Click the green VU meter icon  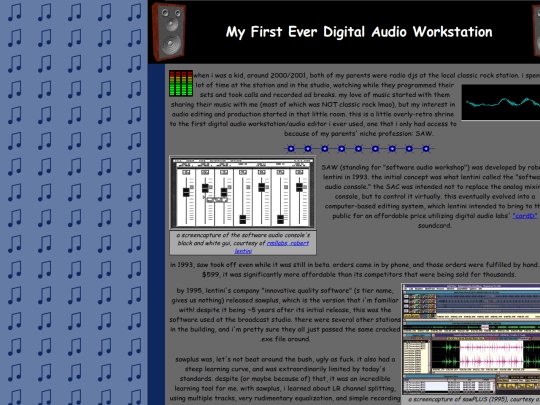tap(181, 83)
